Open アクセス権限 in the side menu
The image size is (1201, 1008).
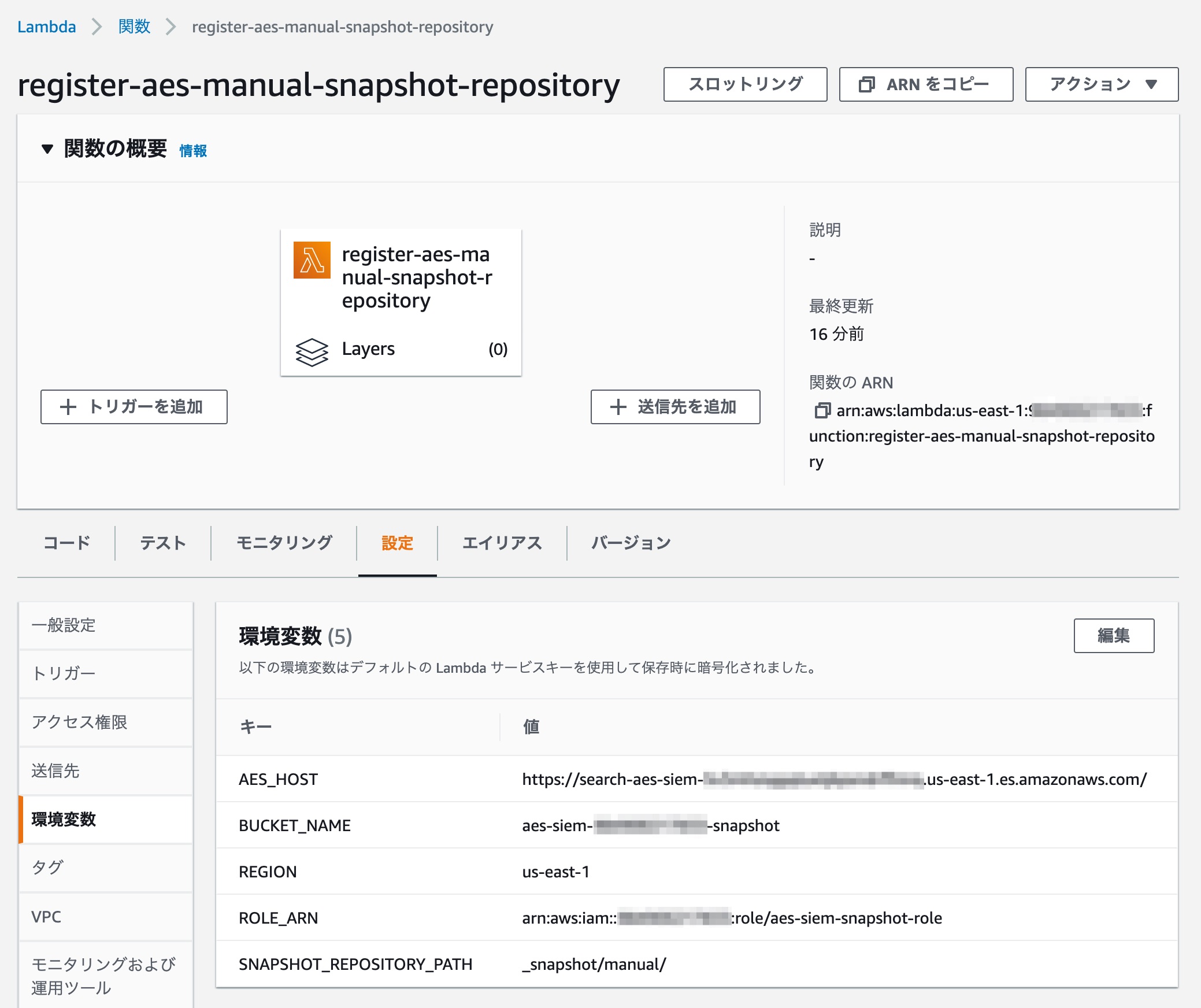(x=106, y=722)
